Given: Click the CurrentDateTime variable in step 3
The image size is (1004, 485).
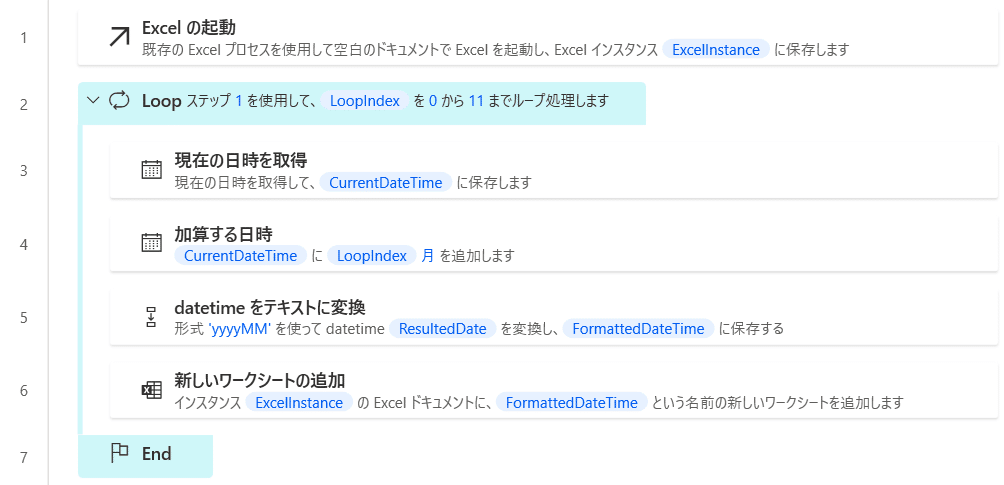Looking at the screenshot, I should (x=385, y=183).
